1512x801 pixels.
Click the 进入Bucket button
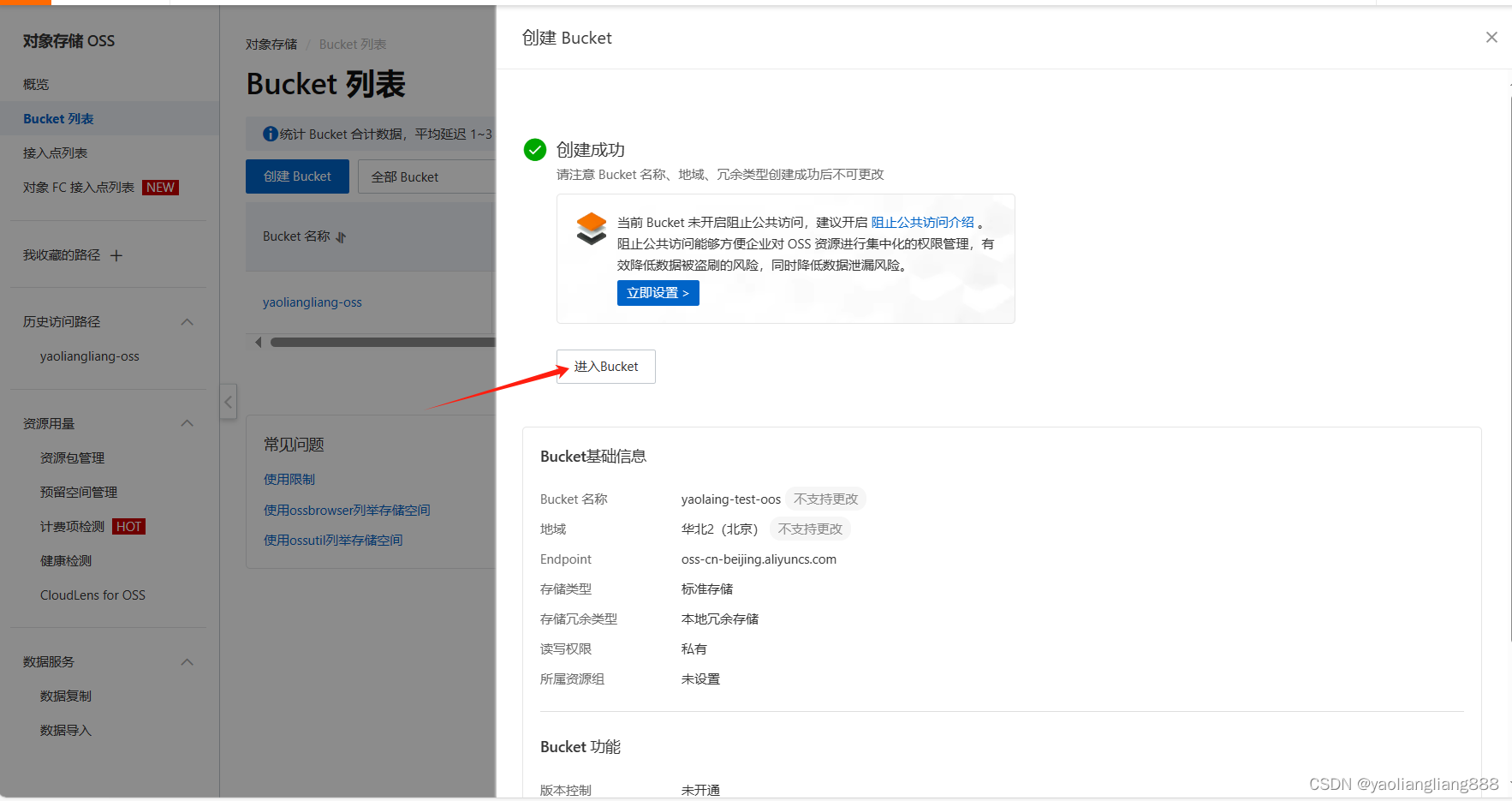click(606, 367)
